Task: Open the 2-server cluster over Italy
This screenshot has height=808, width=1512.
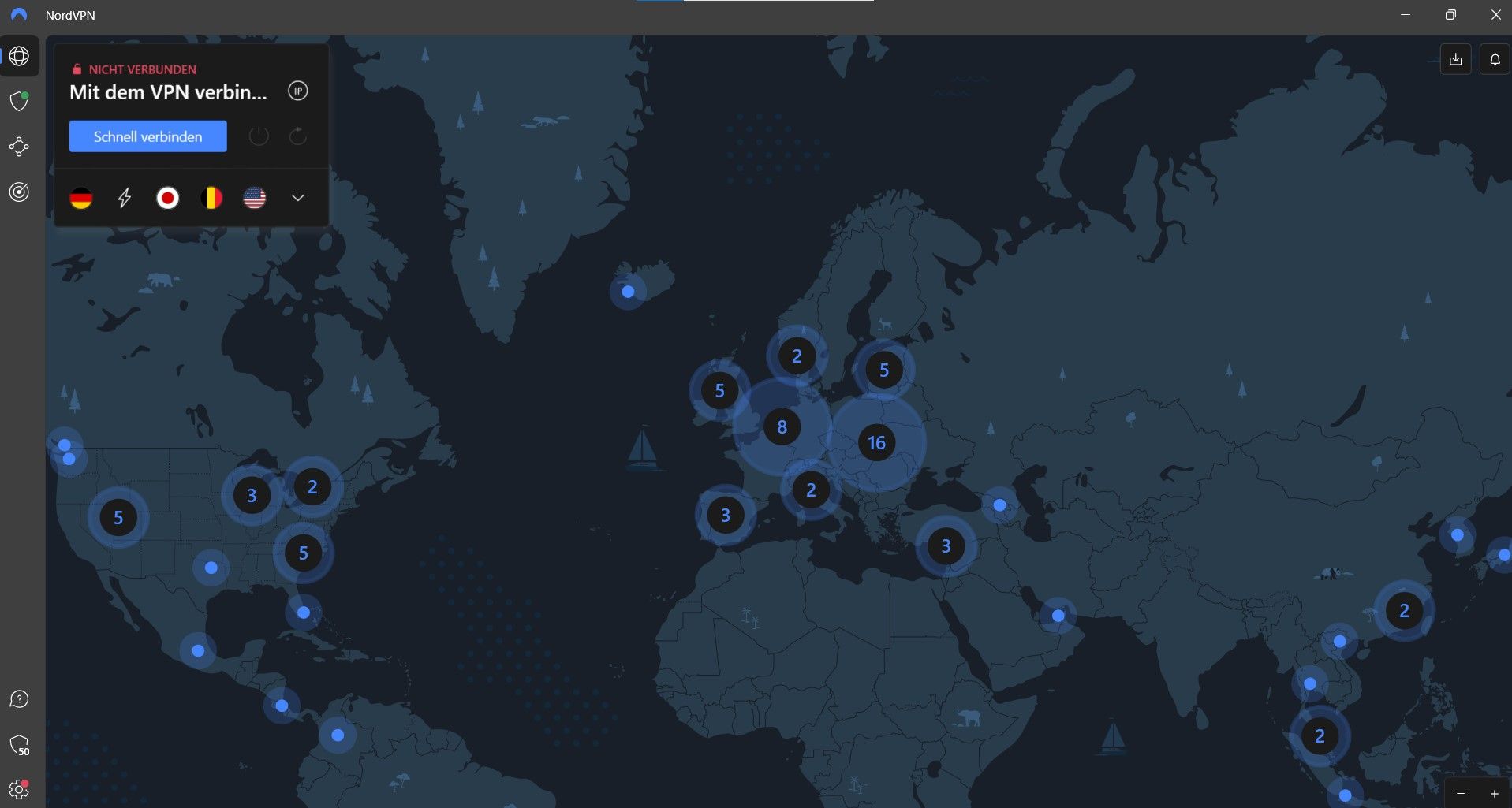Action: [811, 490]
